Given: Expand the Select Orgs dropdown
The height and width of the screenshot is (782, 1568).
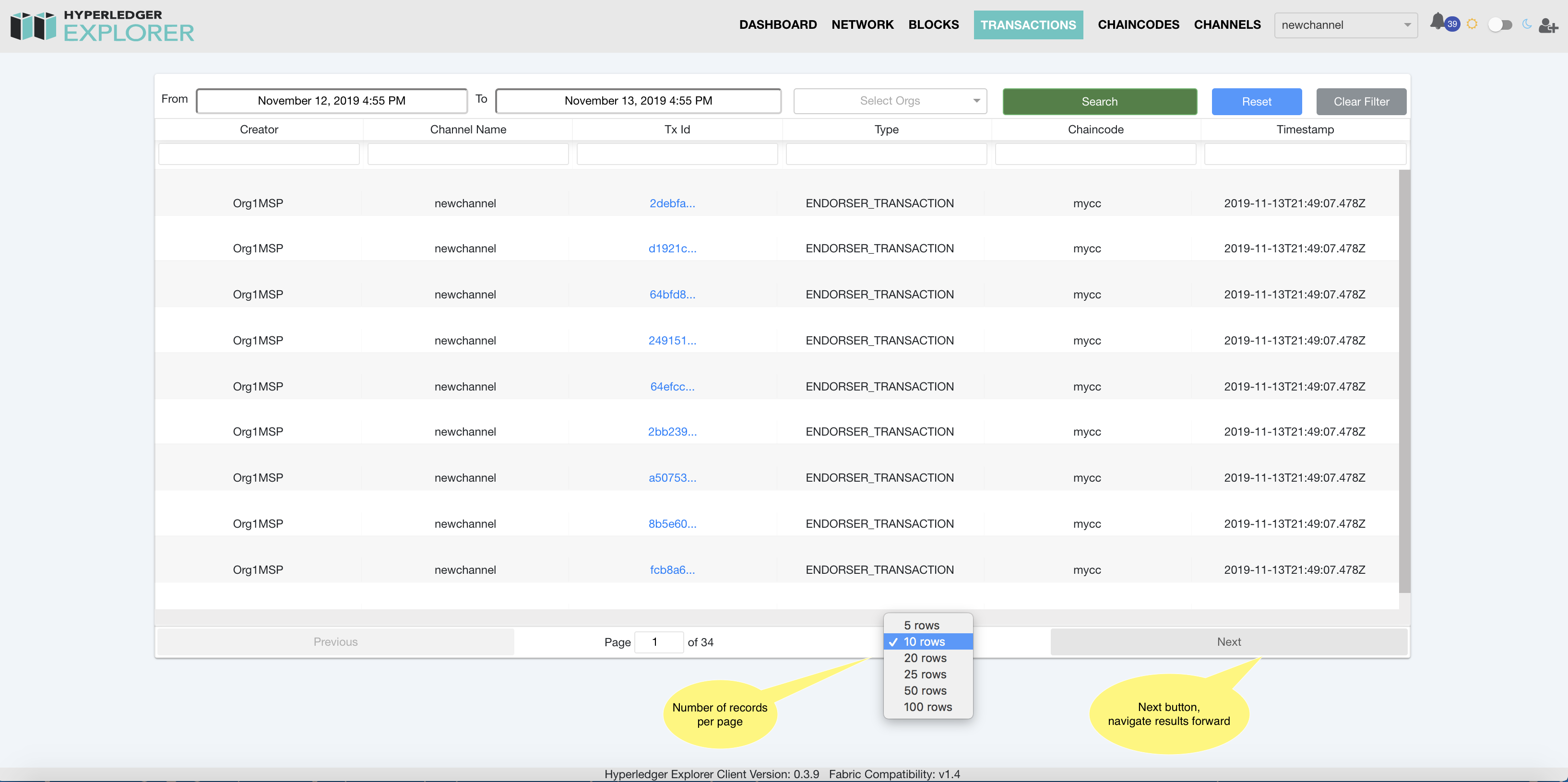Looking at the screenshot, I should pyautogui.click(x=890, y=101).
